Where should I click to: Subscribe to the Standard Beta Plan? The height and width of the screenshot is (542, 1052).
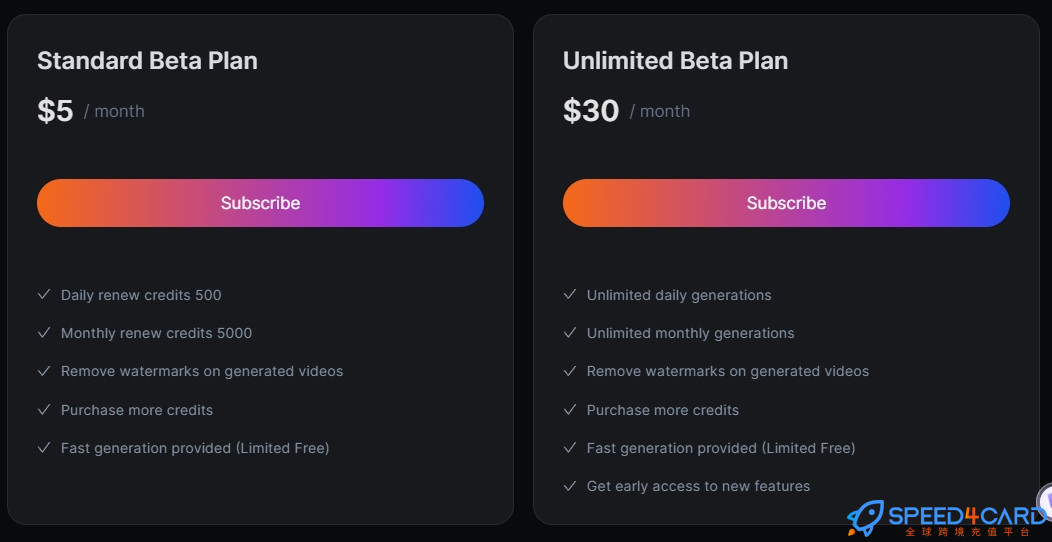pos(260,203)
